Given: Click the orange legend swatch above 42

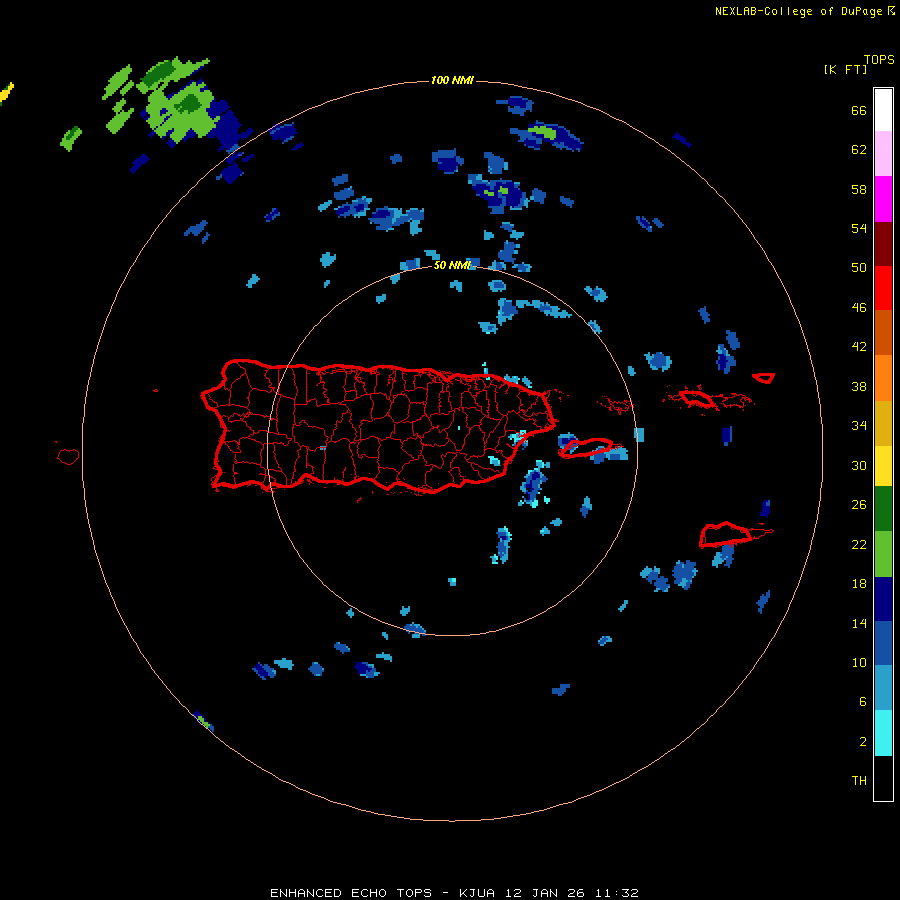Looking at the screenshot, I should pyautogui.click(x=883, y=377).
